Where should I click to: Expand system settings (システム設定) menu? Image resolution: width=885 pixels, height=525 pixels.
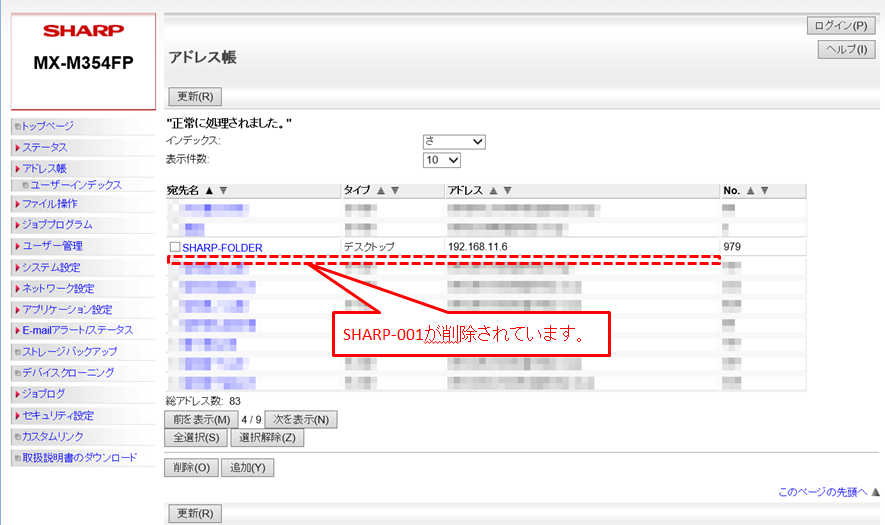click(51, 268)
